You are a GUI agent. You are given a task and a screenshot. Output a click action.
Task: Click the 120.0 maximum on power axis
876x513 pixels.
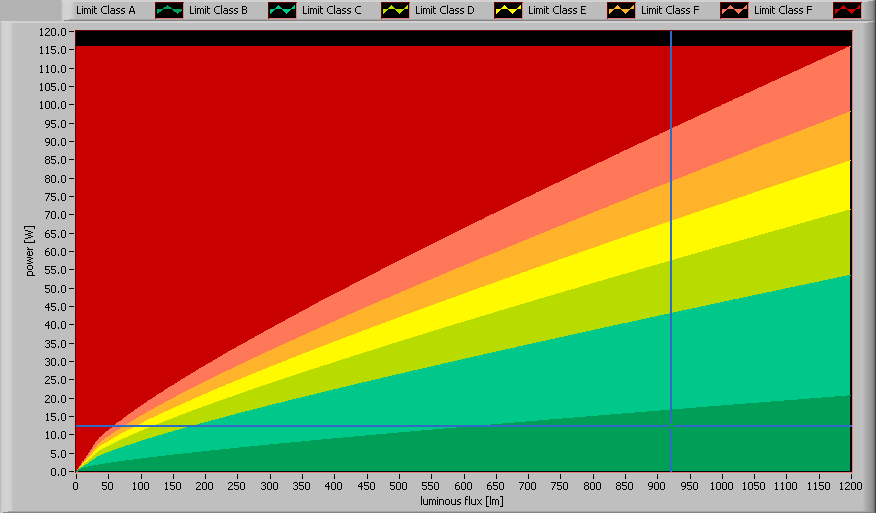[54, 32]
